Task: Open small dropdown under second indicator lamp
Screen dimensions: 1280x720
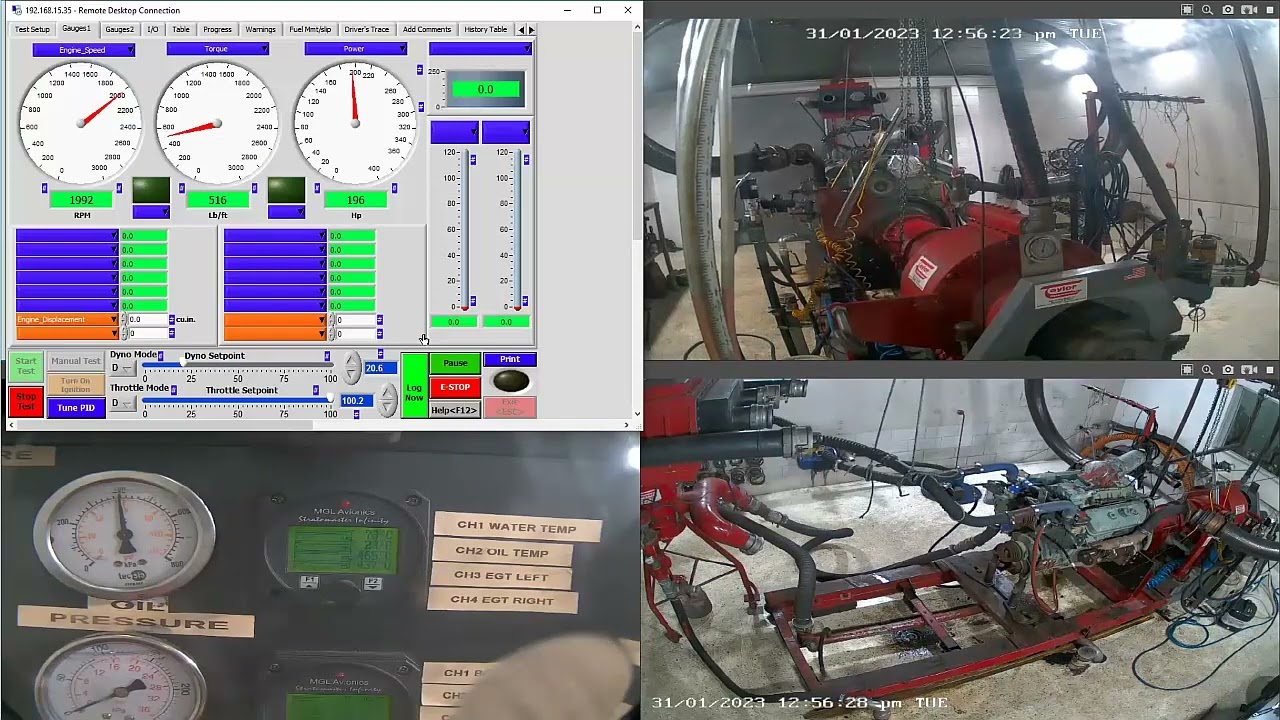Action: tap(286, 212)
